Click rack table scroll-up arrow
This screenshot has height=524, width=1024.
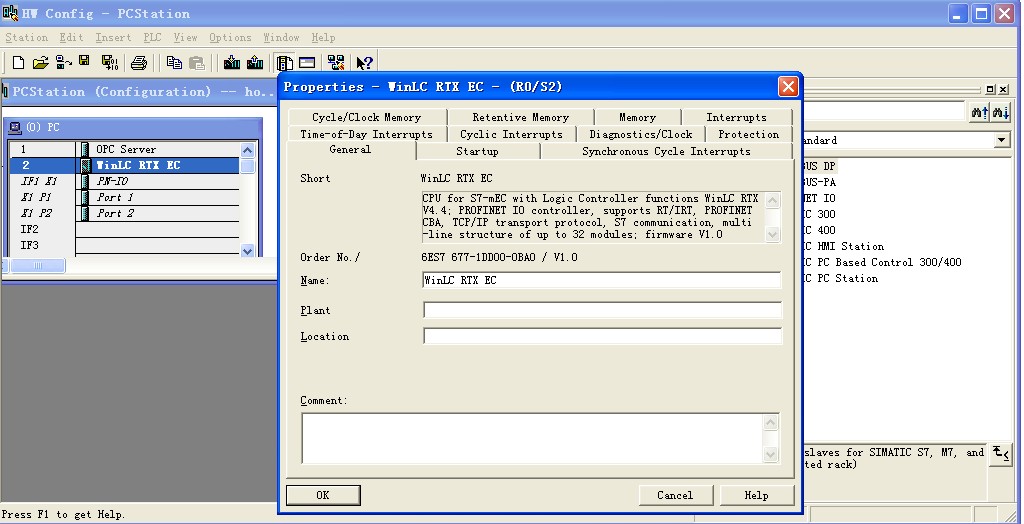coord(248,150)
